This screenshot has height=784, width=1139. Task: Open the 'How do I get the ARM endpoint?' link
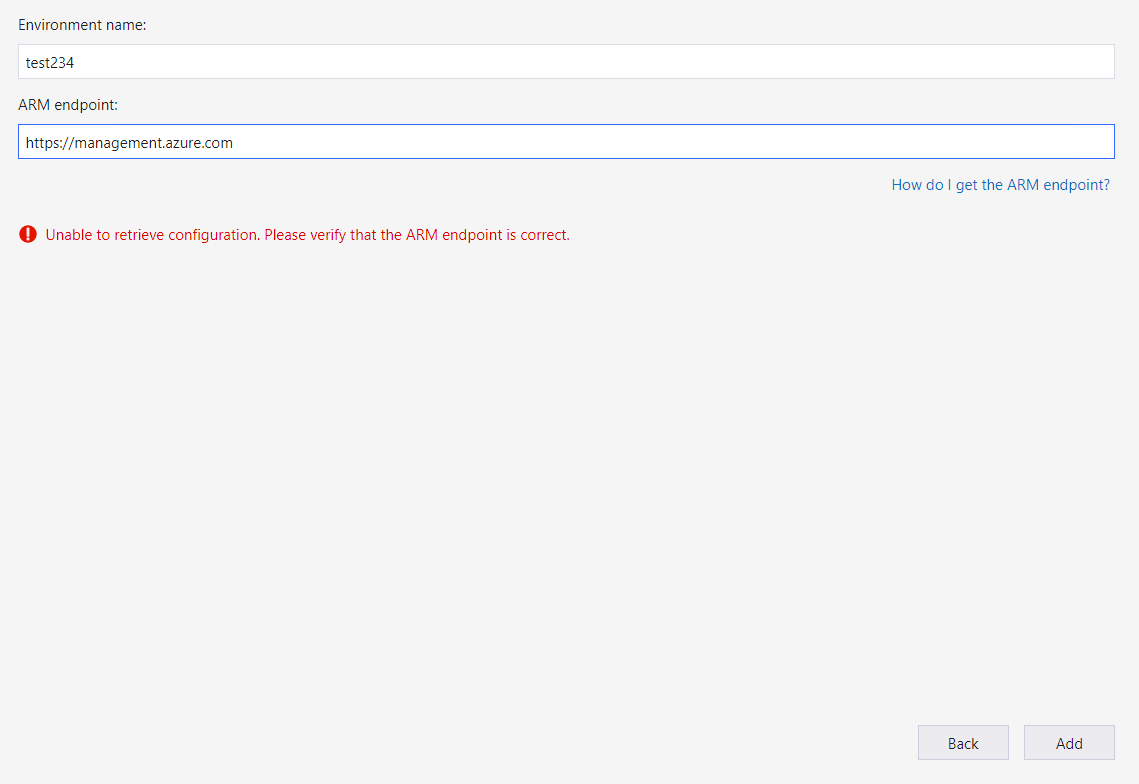(x=1000, y=184)
